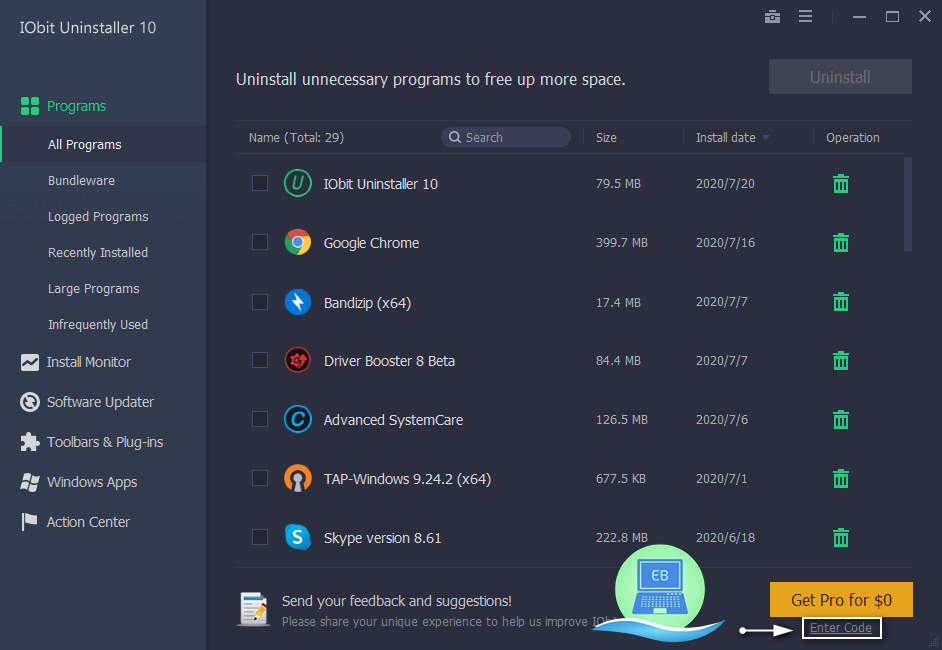Check the Advanced SystemCare box

click(260, 419)
